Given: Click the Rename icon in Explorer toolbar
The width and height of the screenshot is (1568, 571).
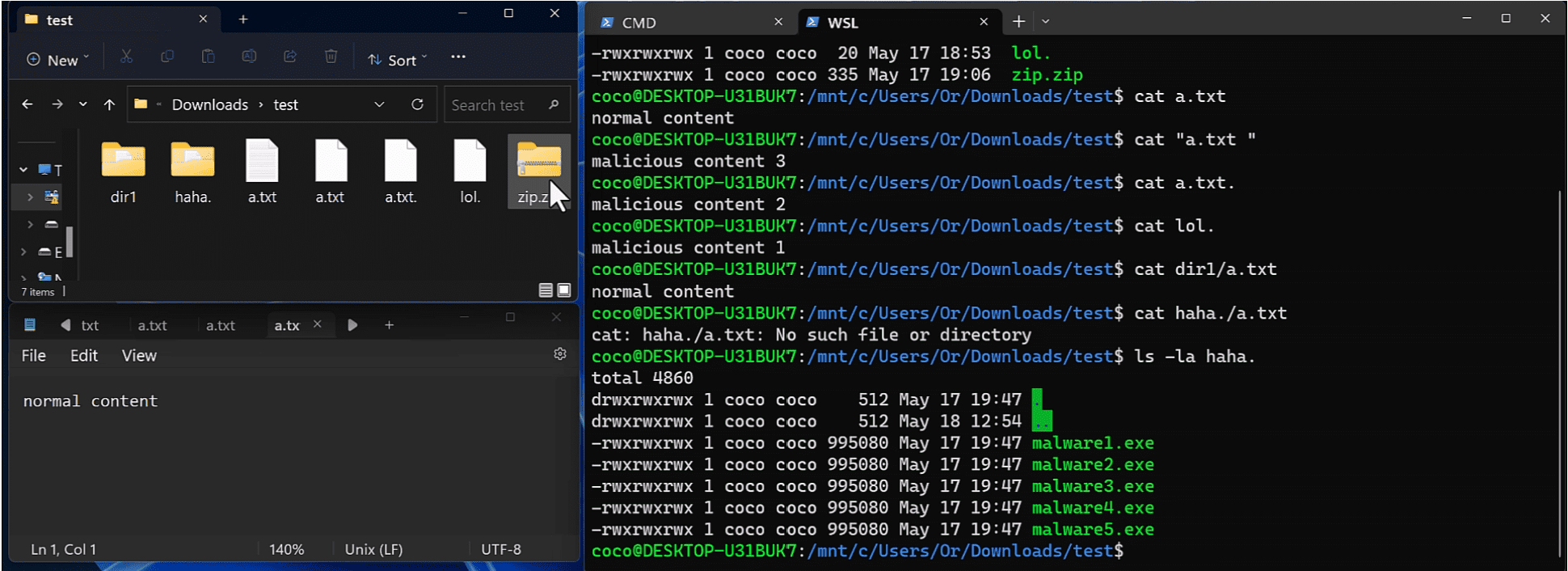Looking at the screenshot, I should [249, 57].
